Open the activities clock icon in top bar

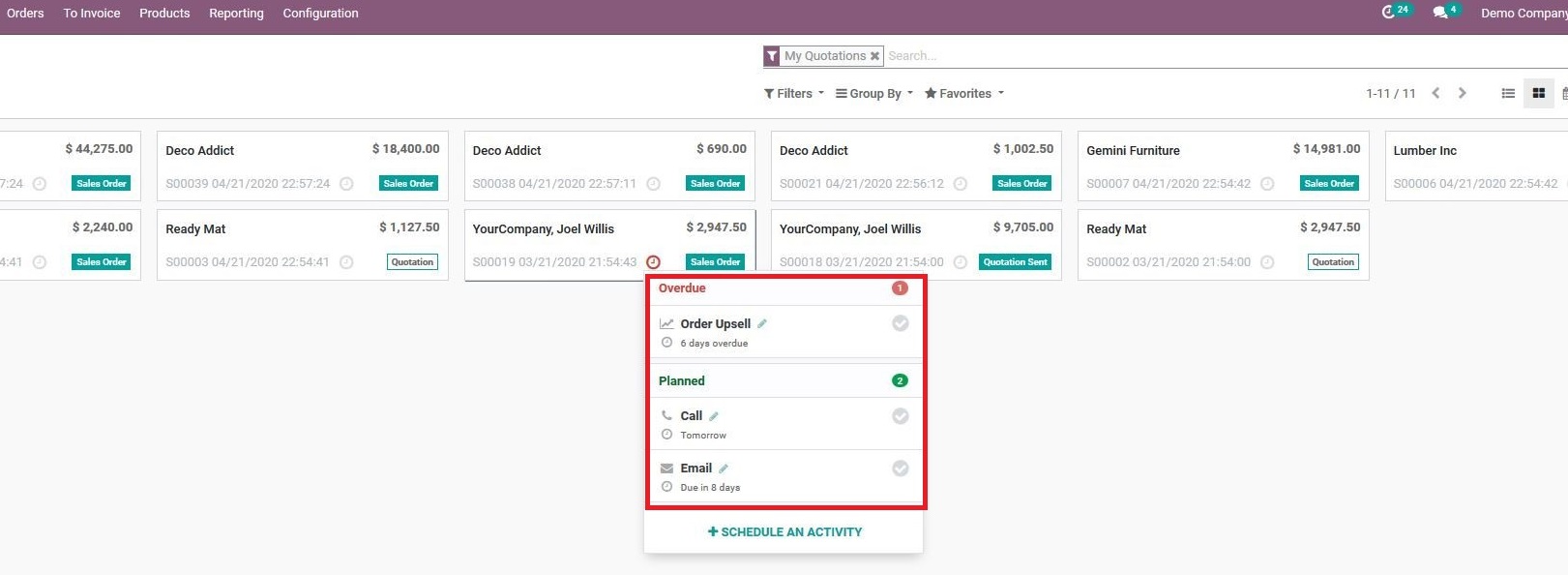click(1389, 13)
